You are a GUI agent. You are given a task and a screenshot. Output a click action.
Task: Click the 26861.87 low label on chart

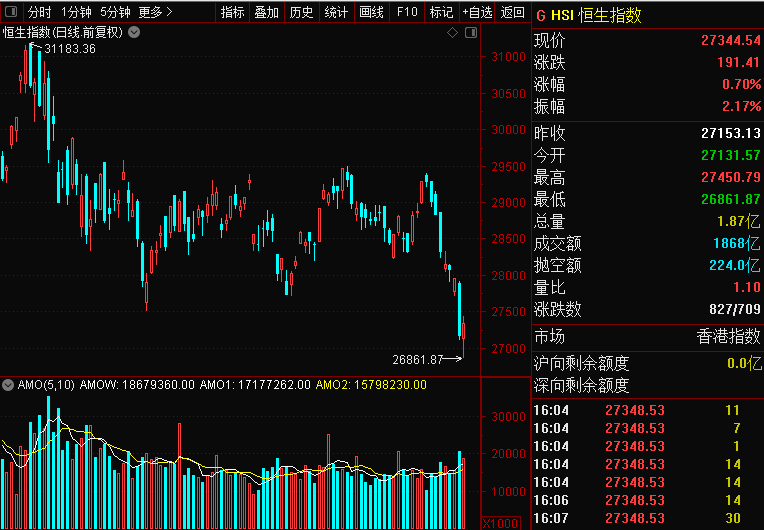tap(418, 360)
